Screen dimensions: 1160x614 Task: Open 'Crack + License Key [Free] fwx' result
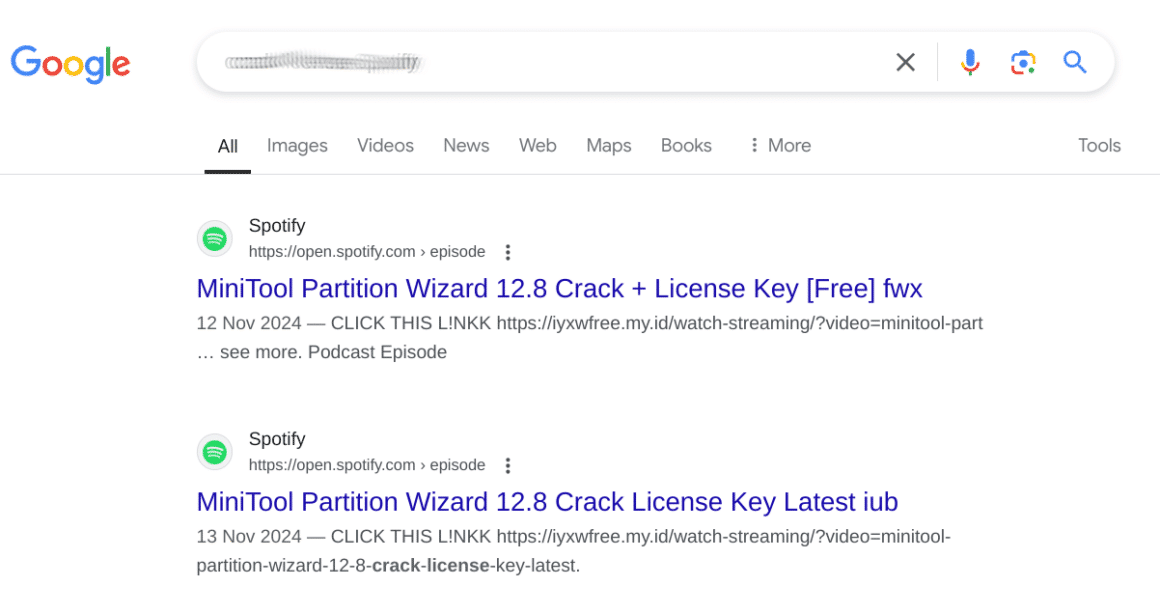[559, 289]
